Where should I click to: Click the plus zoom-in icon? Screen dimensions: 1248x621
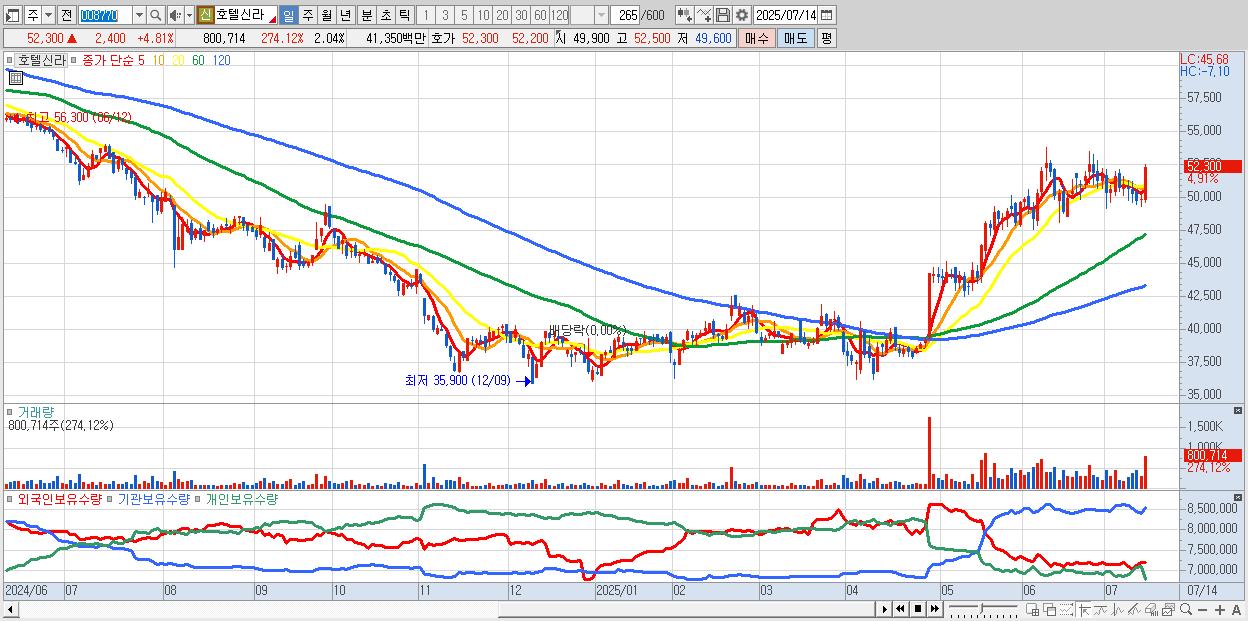pos(1220,609)
